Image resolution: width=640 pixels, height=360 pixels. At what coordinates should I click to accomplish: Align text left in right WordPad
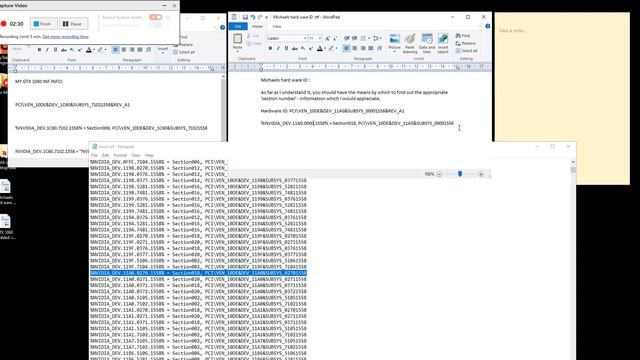click(x=347, y=49)
